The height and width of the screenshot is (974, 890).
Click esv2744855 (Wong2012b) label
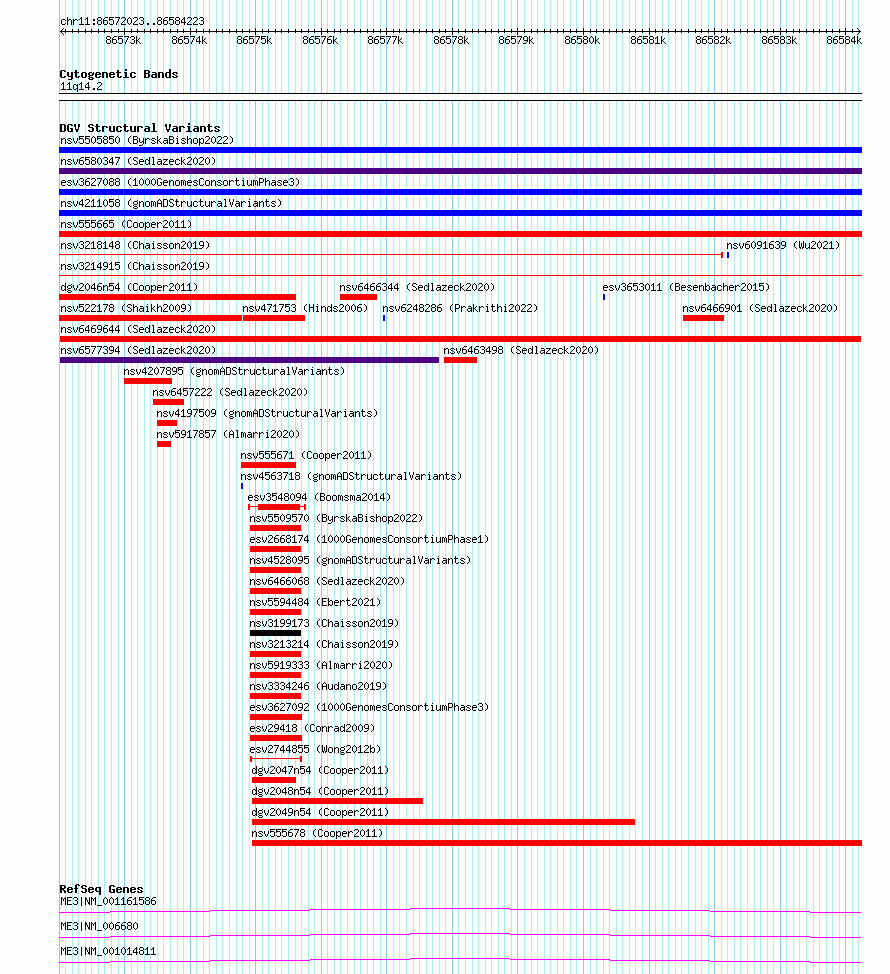pyautogui.click(x=316, y=750)
